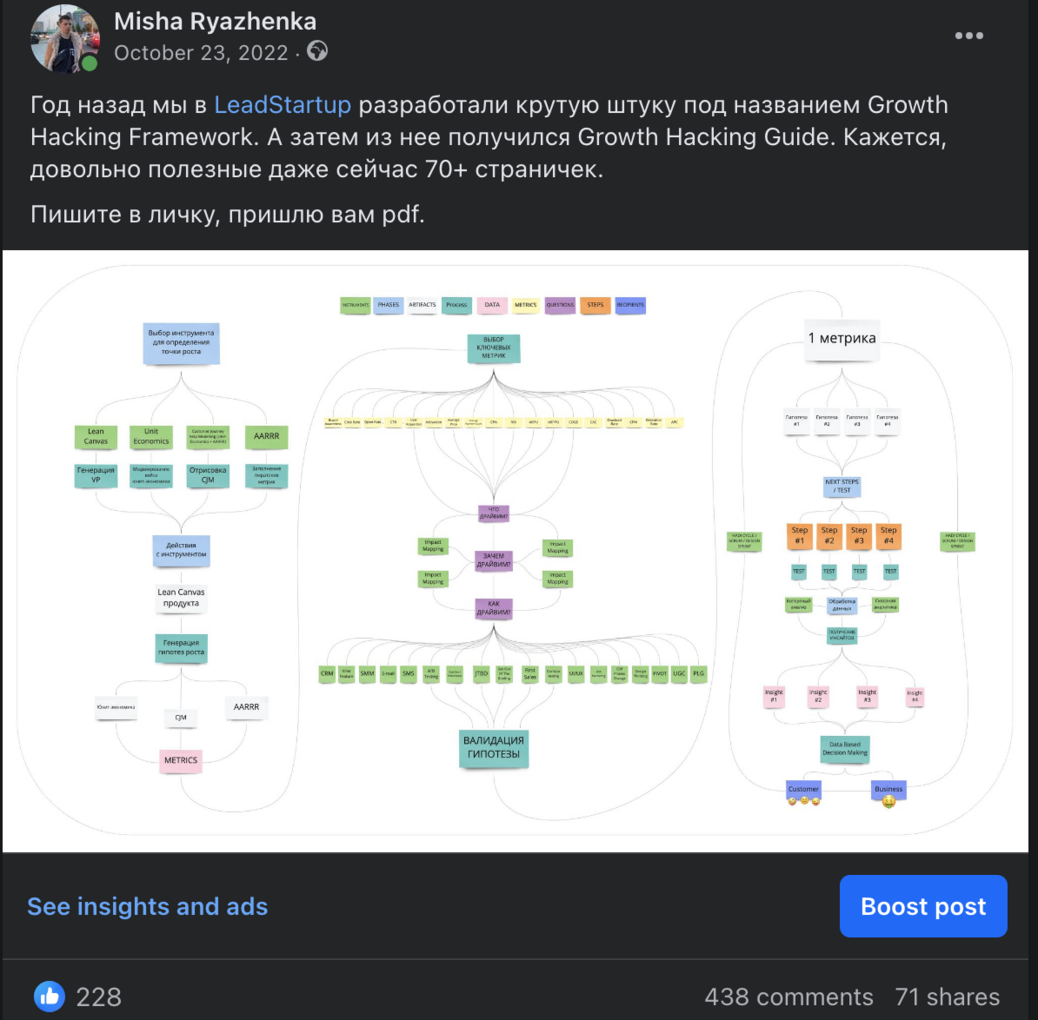The height and width of the screenshot is (1020, 1038).
Task: Open the LeadStartup link in post
Action: point(282,105)
